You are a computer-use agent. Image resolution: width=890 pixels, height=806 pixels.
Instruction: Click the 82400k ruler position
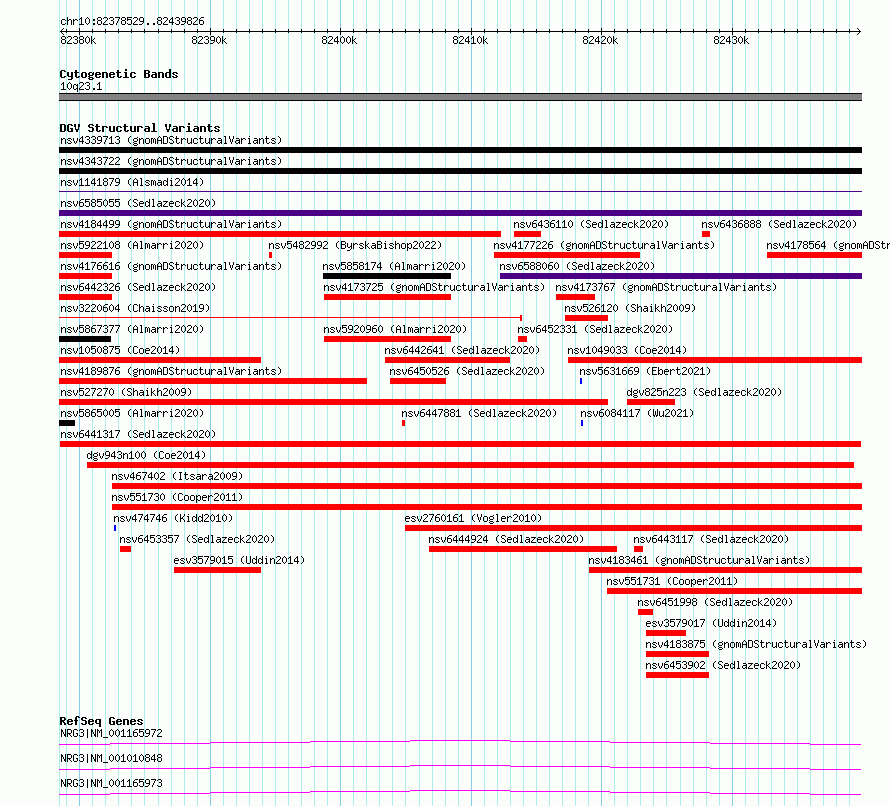[x=339, y=40]
